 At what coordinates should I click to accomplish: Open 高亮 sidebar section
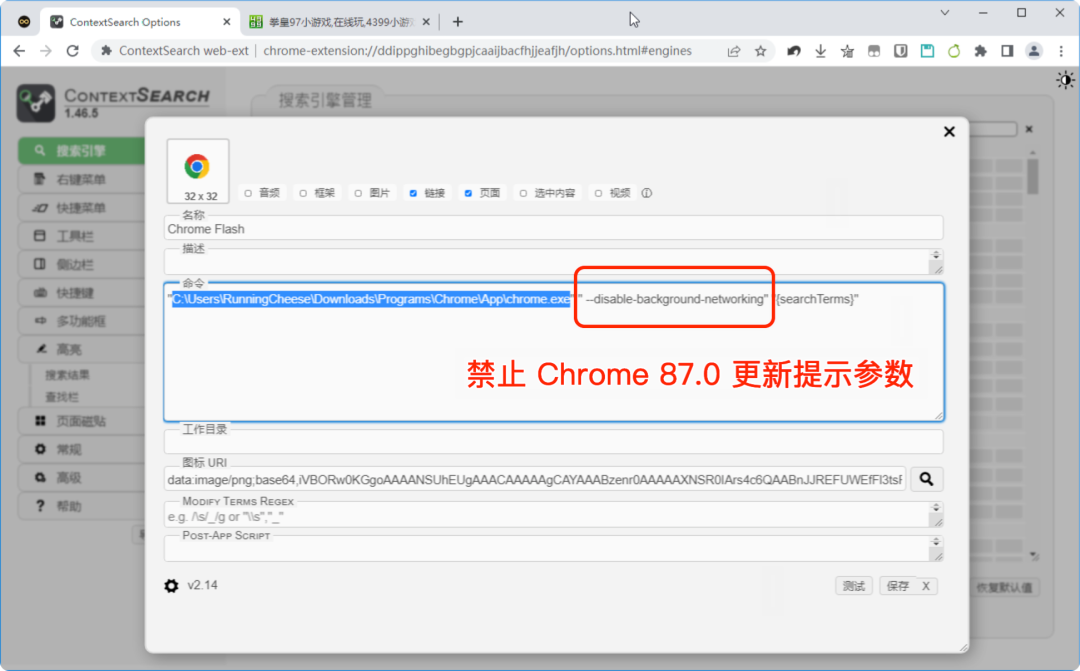81,349
